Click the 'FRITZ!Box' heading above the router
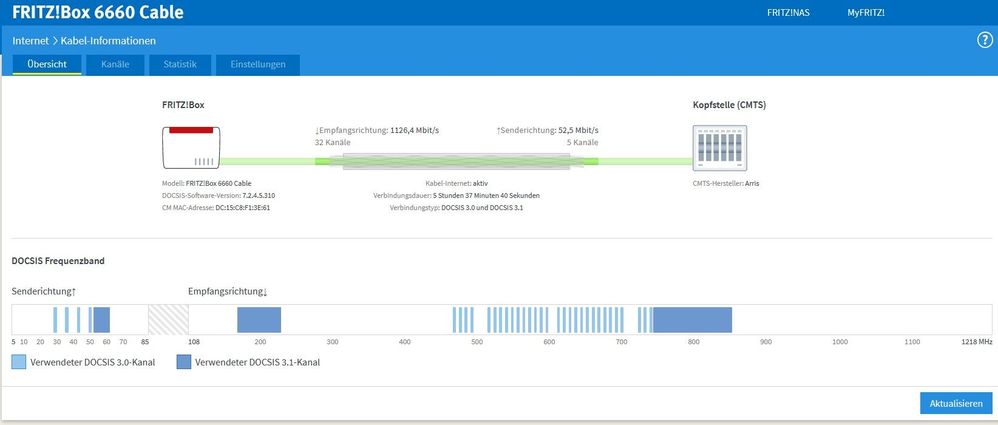998x425 pixels. point(183,105)
